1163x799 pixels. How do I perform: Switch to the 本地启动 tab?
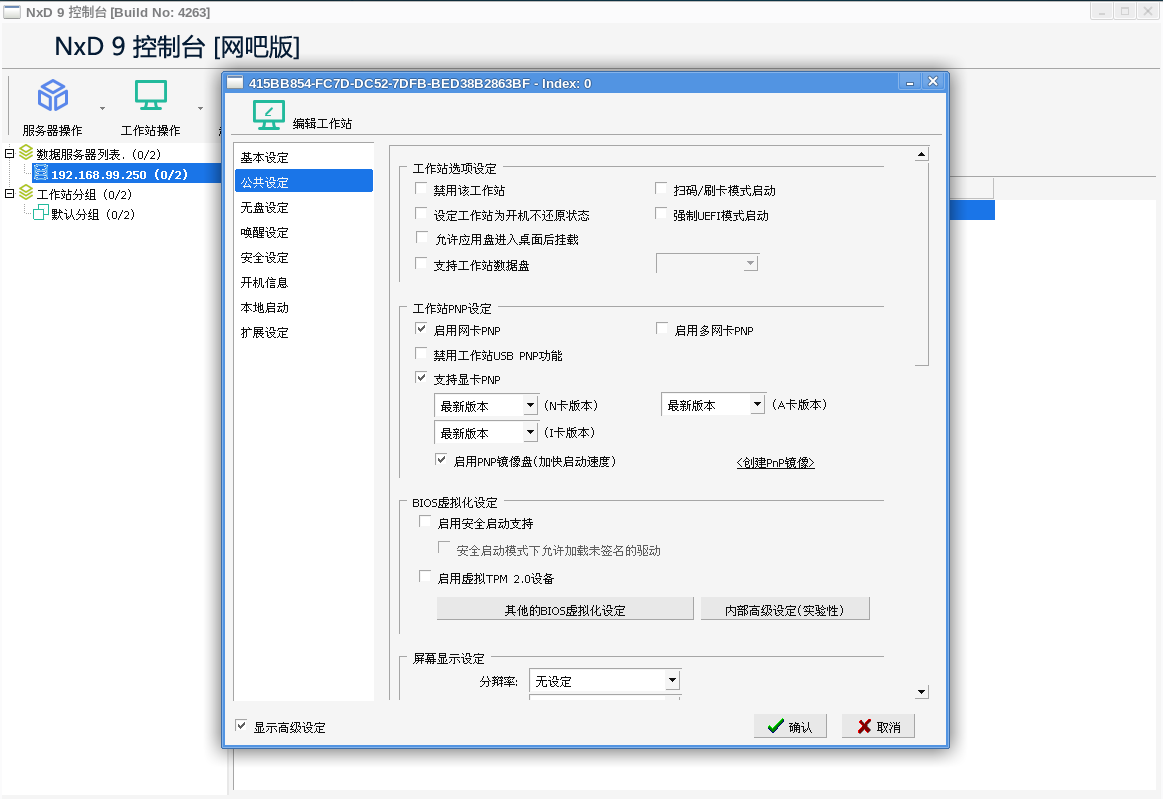pyautogui.click(x=303, y=307)
